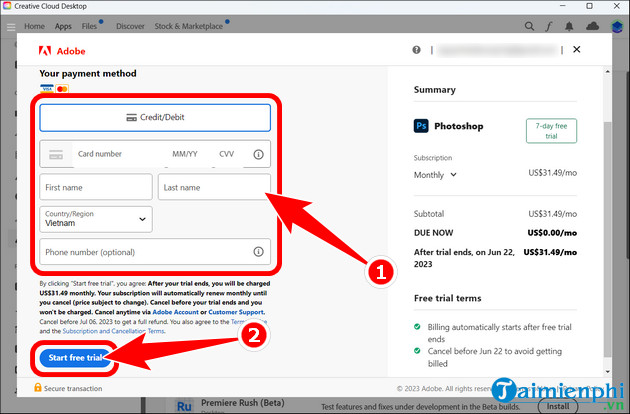630x414 pixels.
Task: Click the First name field
Action: (96, 187)
